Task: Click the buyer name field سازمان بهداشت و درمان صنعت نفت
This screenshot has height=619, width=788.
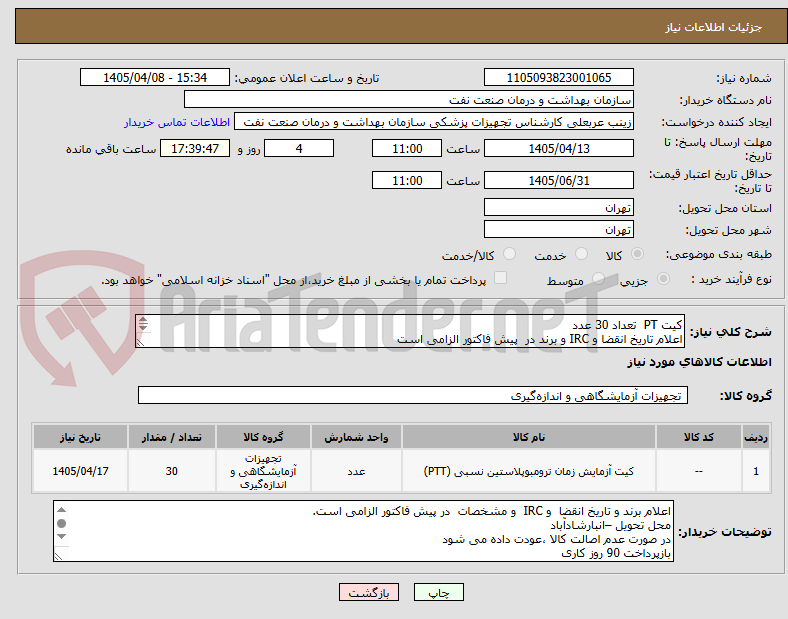Action: (x=409, y=99)
